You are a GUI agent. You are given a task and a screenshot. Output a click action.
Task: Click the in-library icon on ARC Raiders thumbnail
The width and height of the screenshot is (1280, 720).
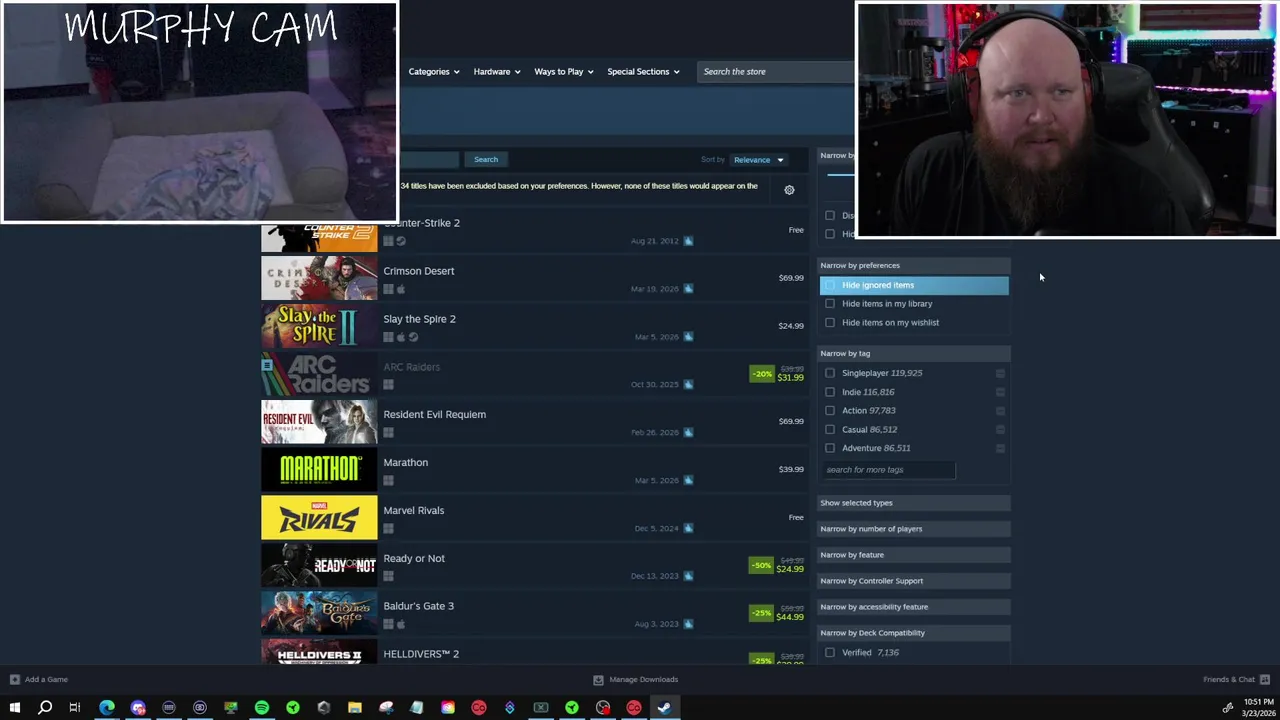tap(267, 364)
